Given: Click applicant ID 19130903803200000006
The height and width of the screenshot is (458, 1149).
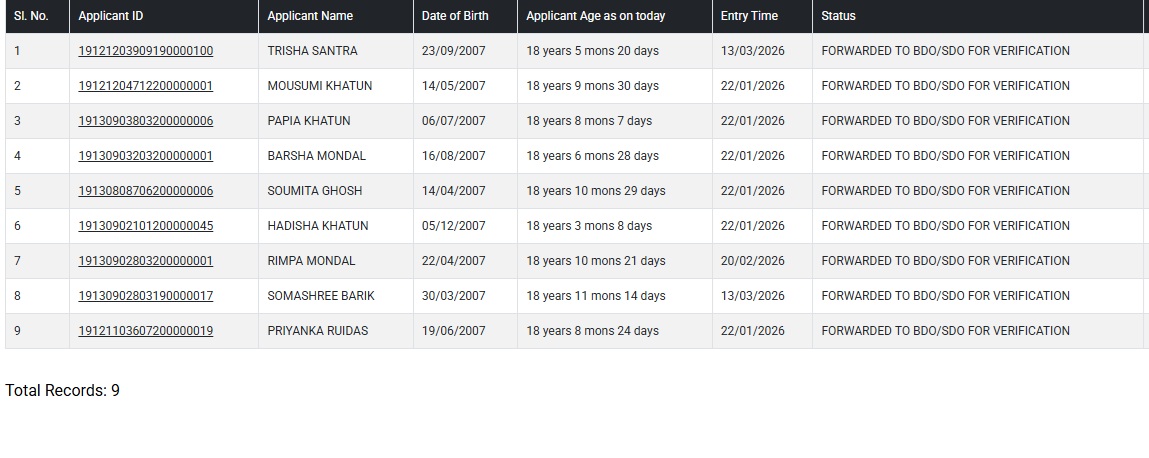Looking at the screenshot, I should click(x=145, y=121).
